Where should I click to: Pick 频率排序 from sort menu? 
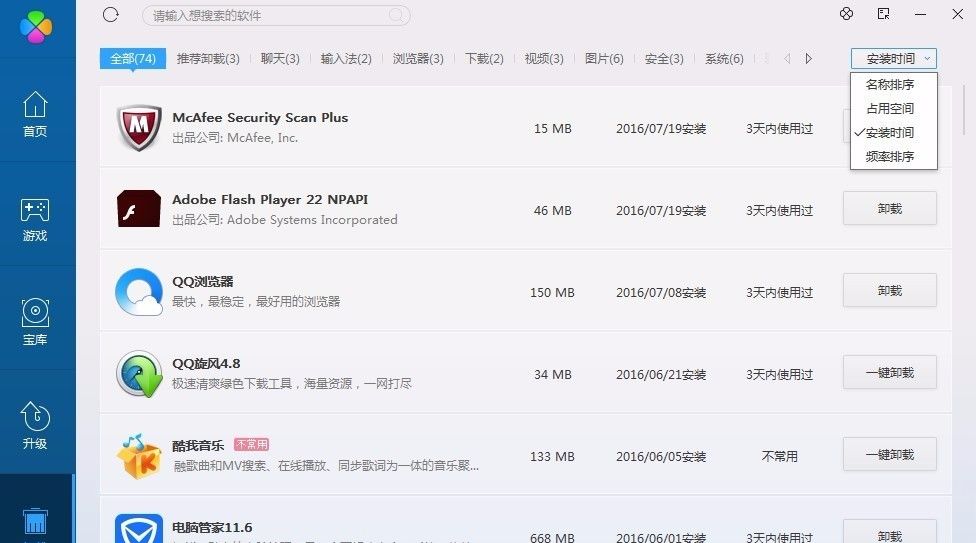(890, 157)
